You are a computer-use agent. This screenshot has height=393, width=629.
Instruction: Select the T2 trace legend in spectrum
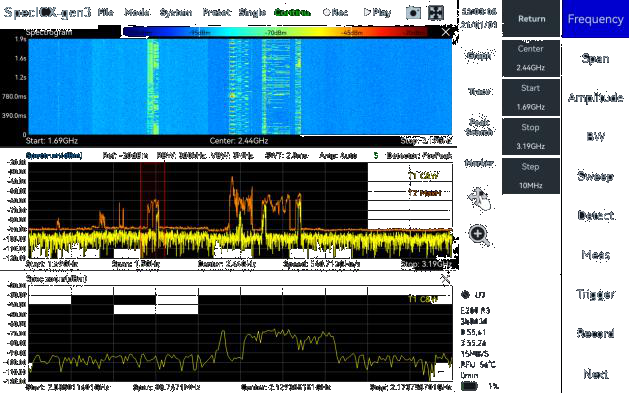424,193
